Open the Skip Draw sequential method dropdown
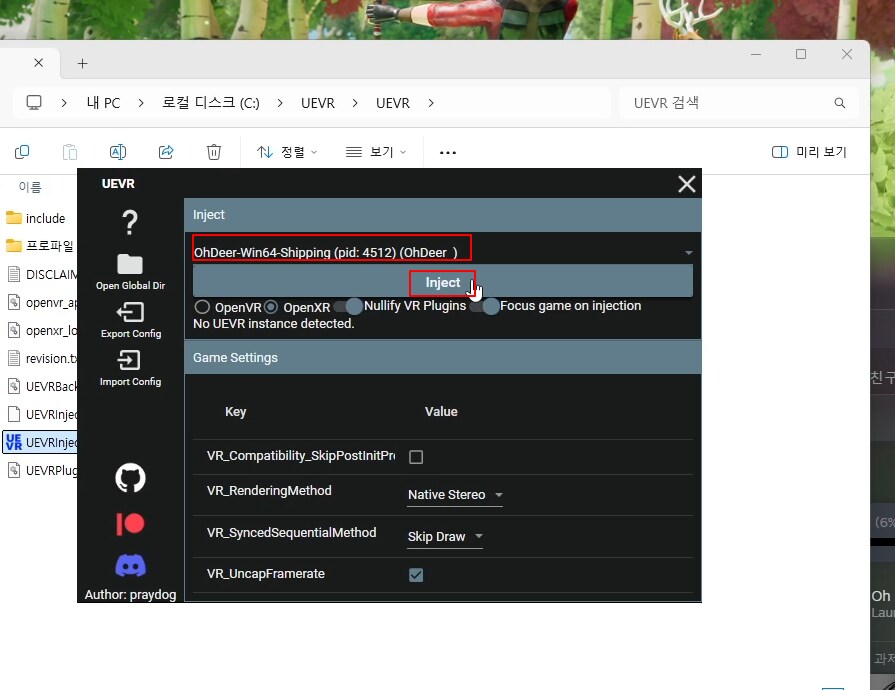Viewport: 895px width, 690px height. point(445,537)
